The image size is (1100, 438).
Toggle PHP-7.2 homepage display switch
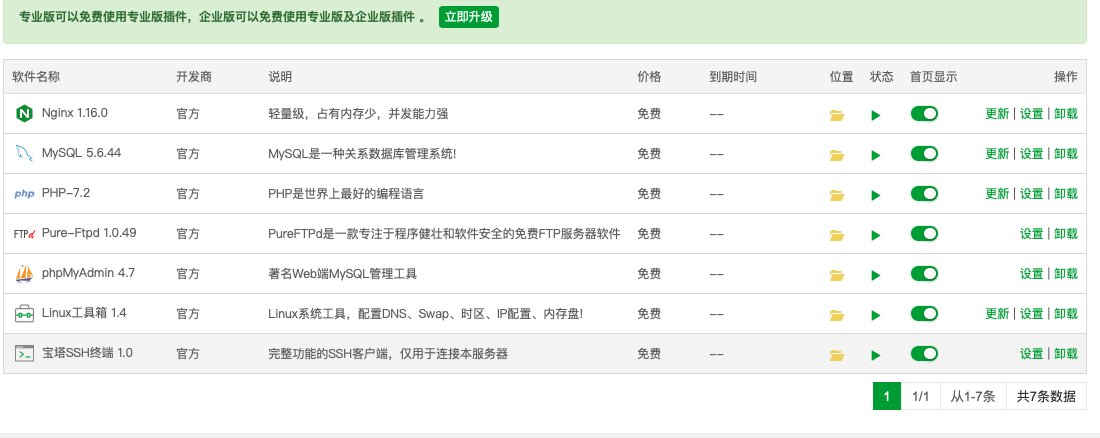pos(924,193)
